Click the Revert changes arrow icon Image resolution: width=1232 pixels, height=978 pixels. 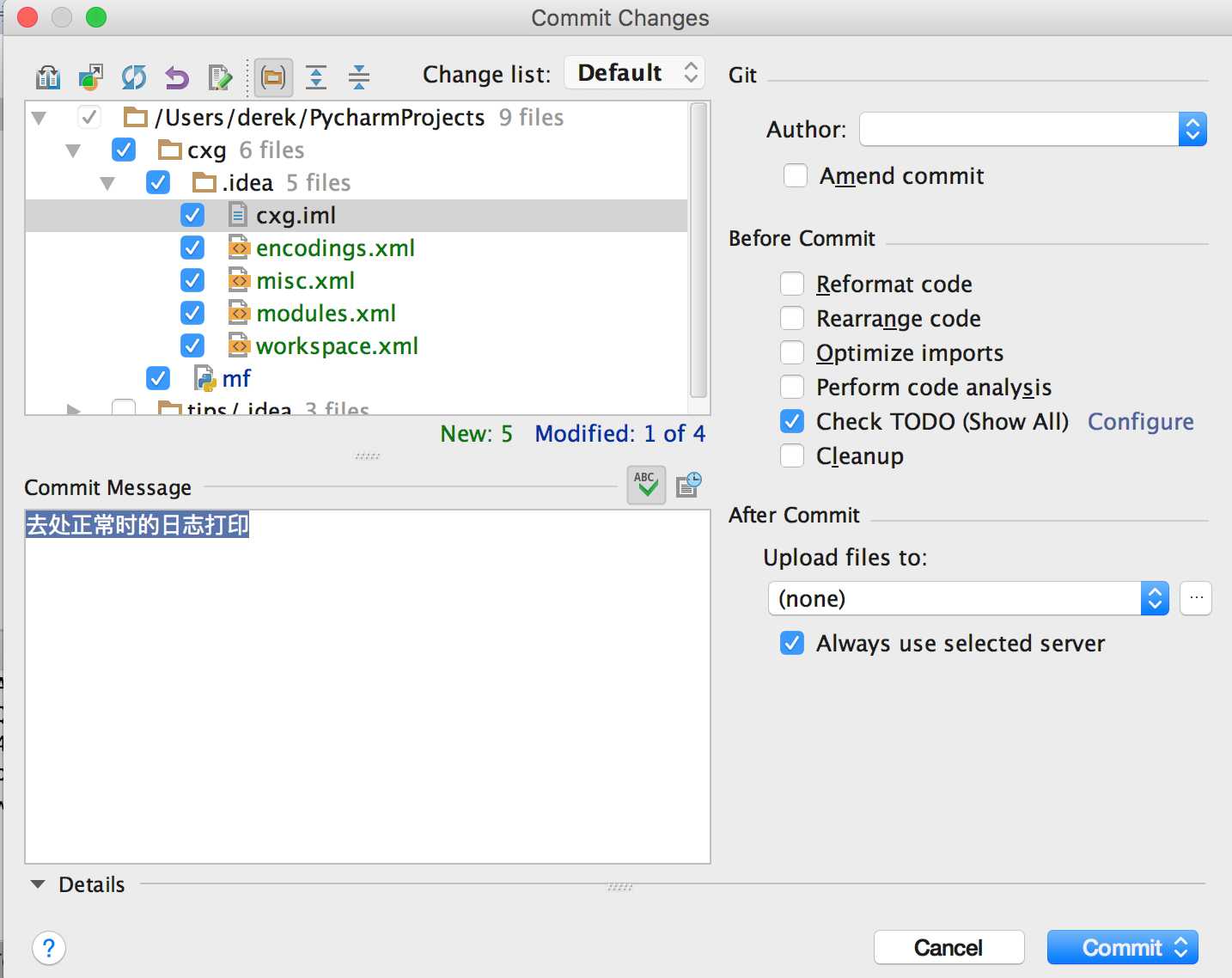click(177, 77)
